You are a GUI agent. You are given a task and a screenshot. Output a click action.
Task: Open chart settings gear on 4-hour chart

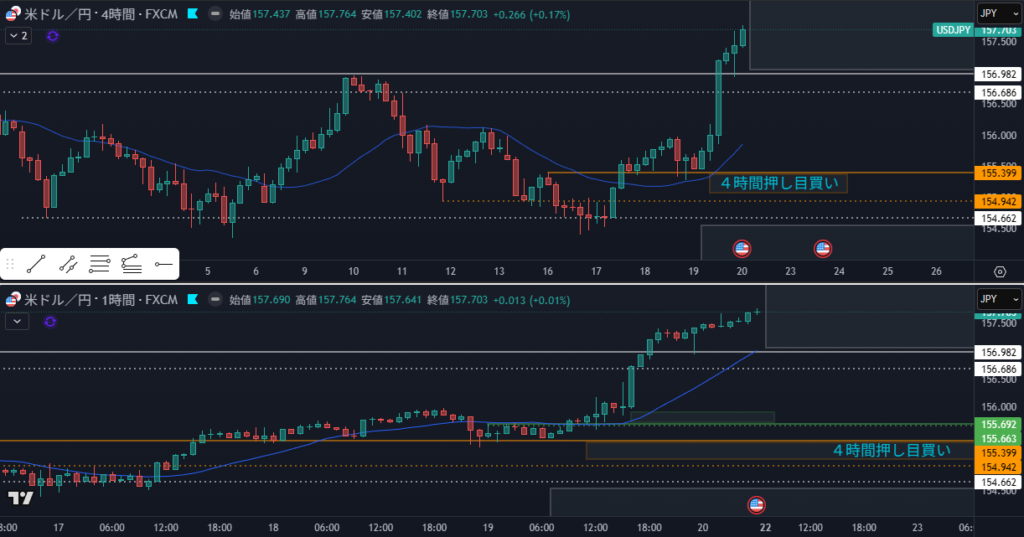(1000, 271)
